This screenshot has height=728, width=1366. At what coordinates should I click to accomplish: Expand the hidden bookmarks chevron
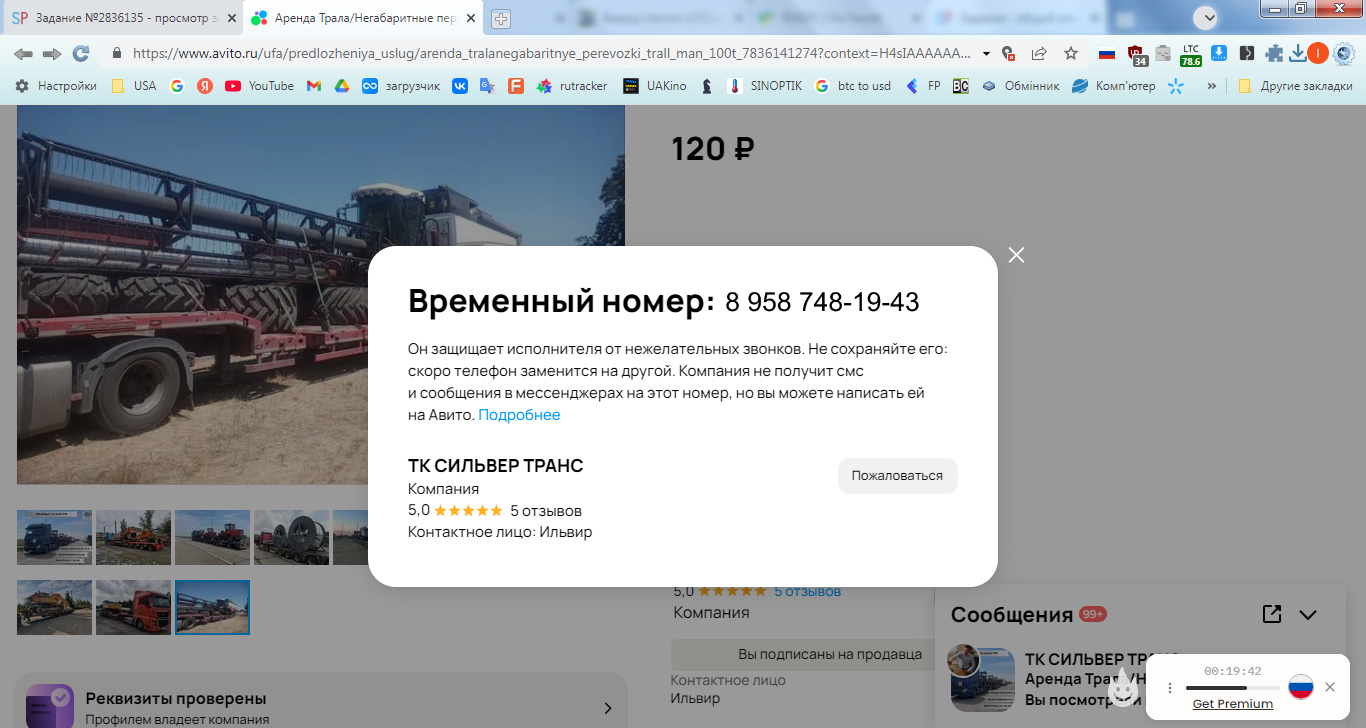click(1212, 86)
